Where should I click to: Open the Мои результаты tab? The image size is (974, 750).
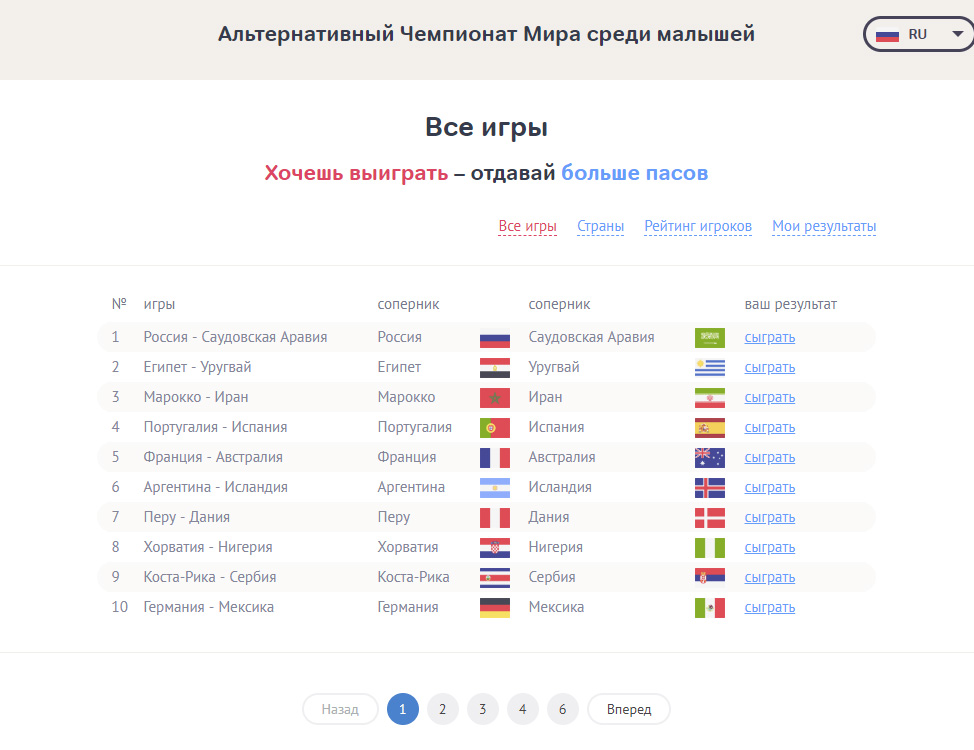point(824,226)
